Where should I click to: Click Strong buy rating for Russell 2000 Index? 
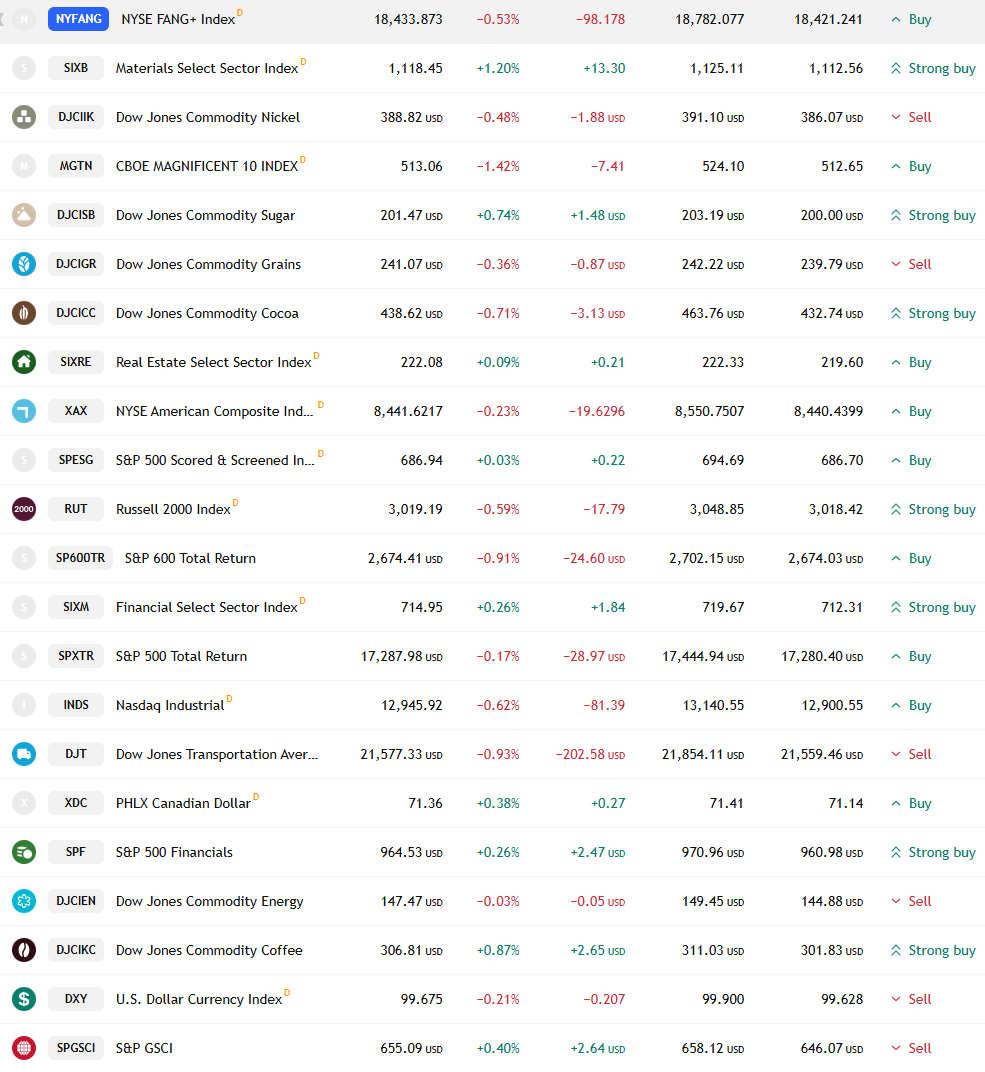click(x=933, y=509)
